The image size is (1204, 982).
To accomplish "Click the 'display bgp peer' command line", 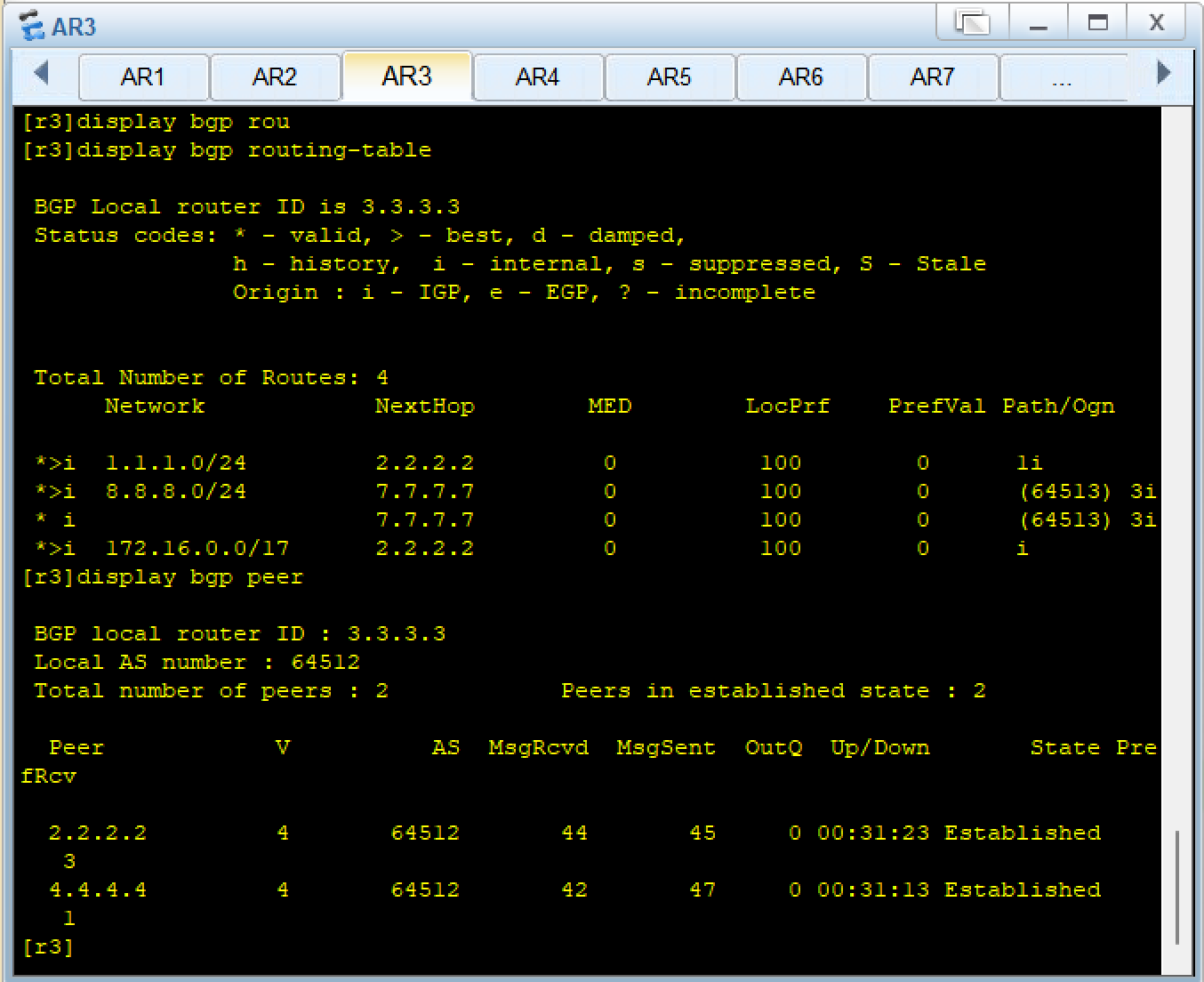I will coord(163,576).
